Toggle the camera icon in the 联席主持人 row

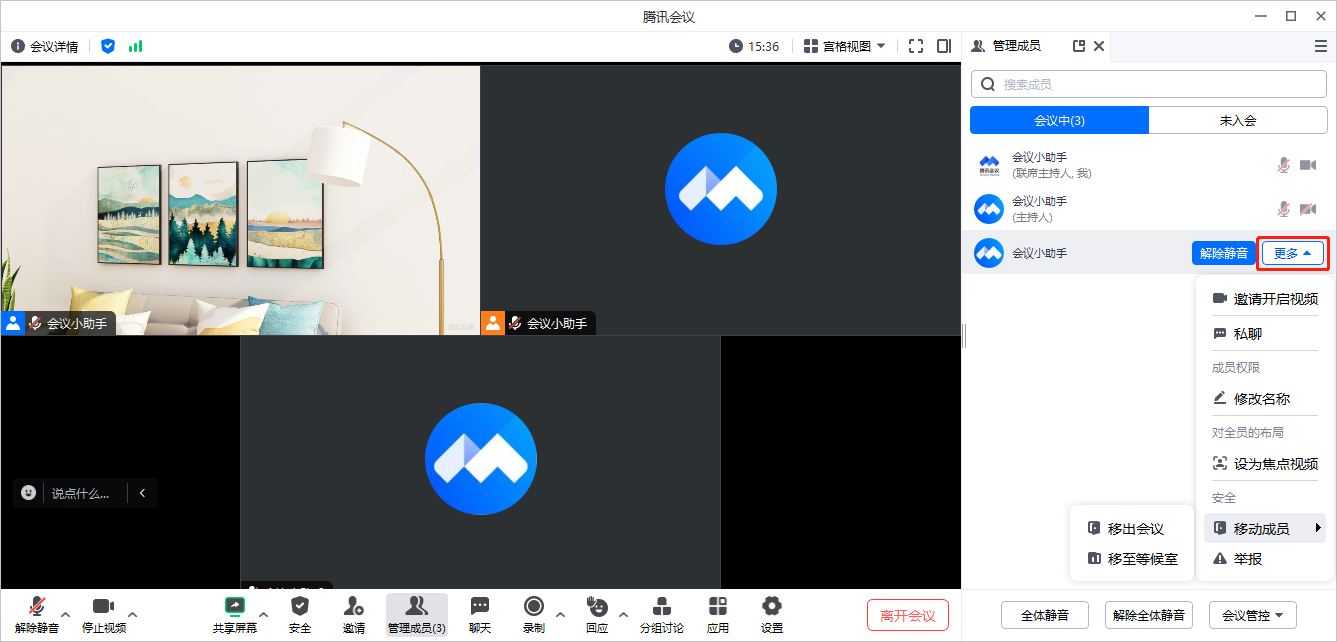[1308, 165]
